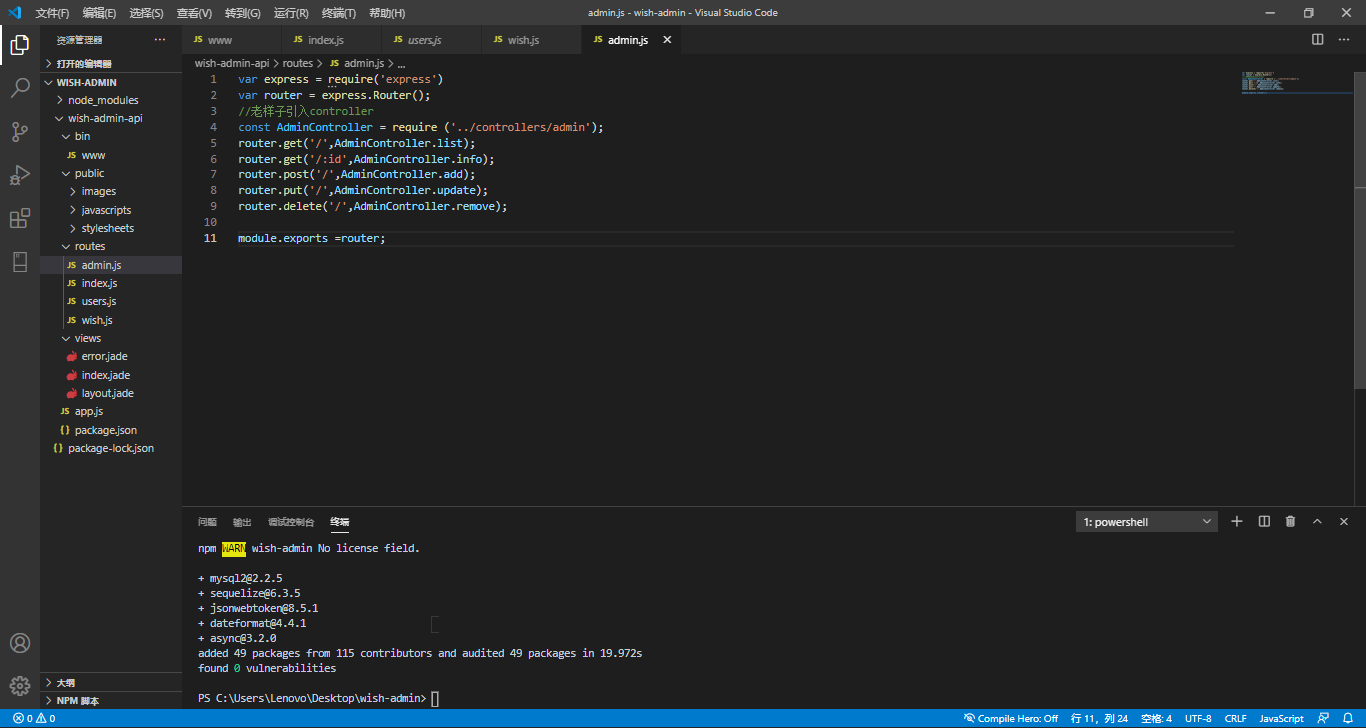Open the Manage gear icon
The image size is (1366, 728).
tap(20, 686)
